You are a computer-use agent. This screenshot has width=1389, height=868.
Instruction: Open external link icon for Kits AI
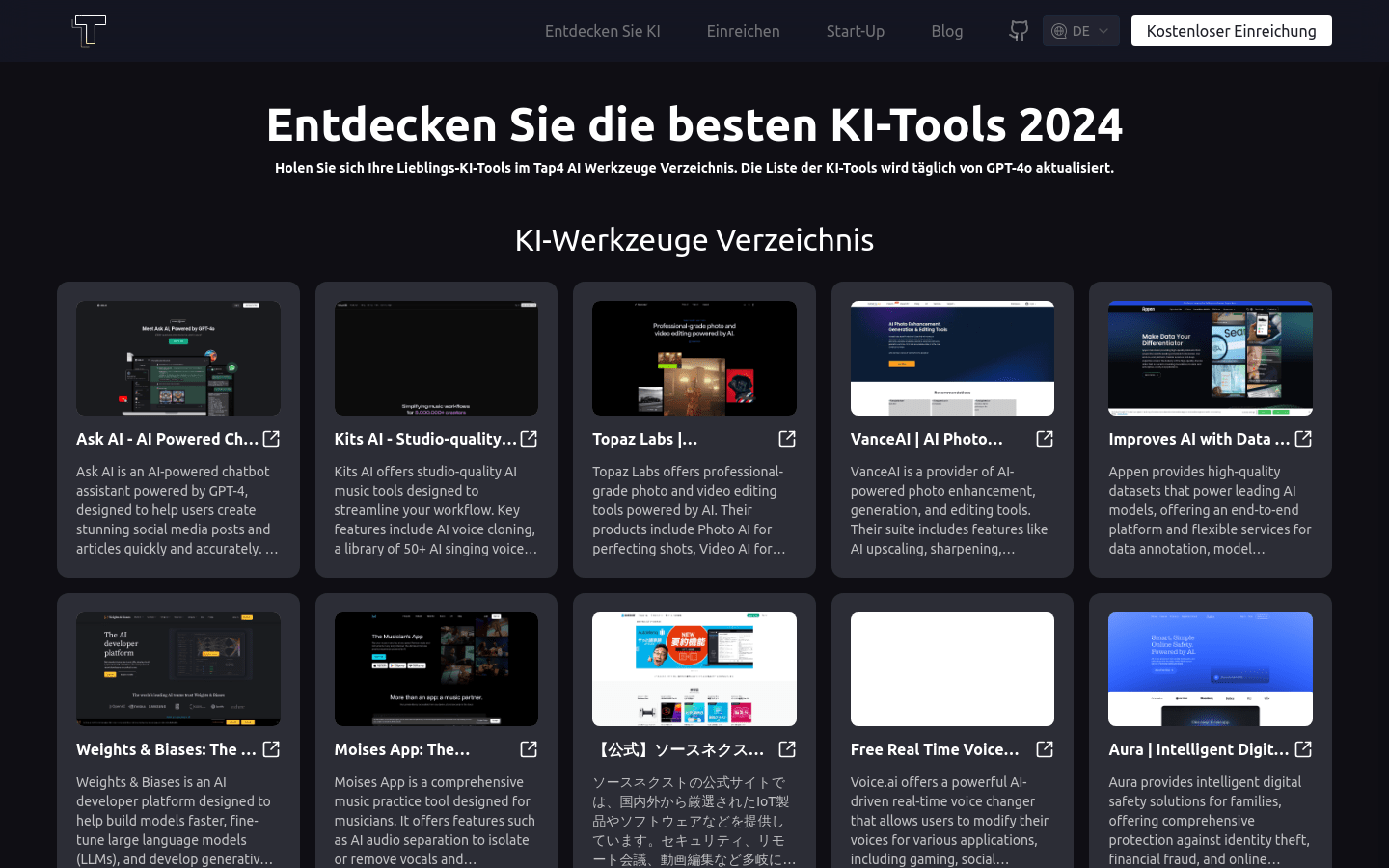click(x=529, y=439)
